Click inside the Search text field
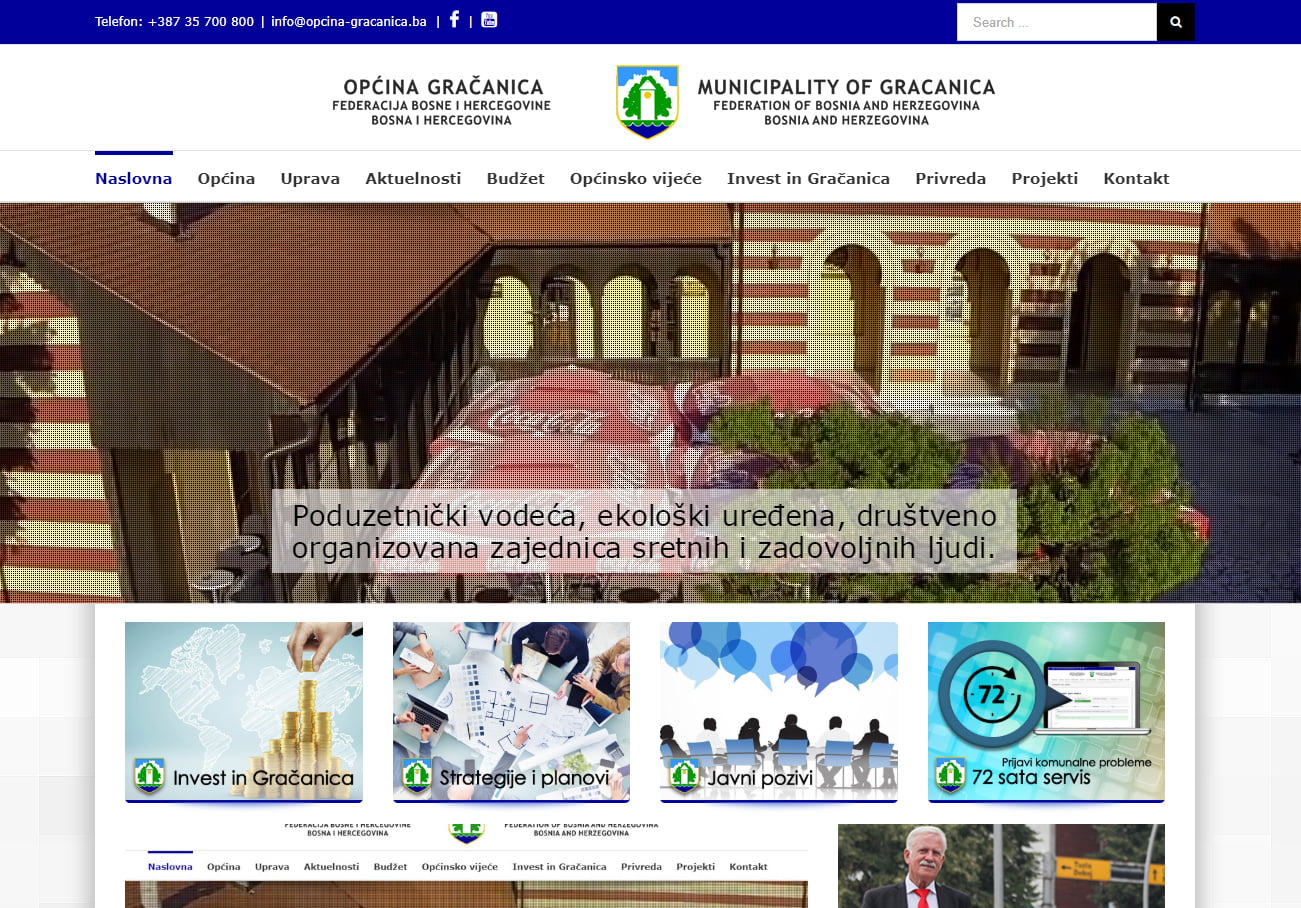The image size is (1301, 908). click(x=1056, y=22)
